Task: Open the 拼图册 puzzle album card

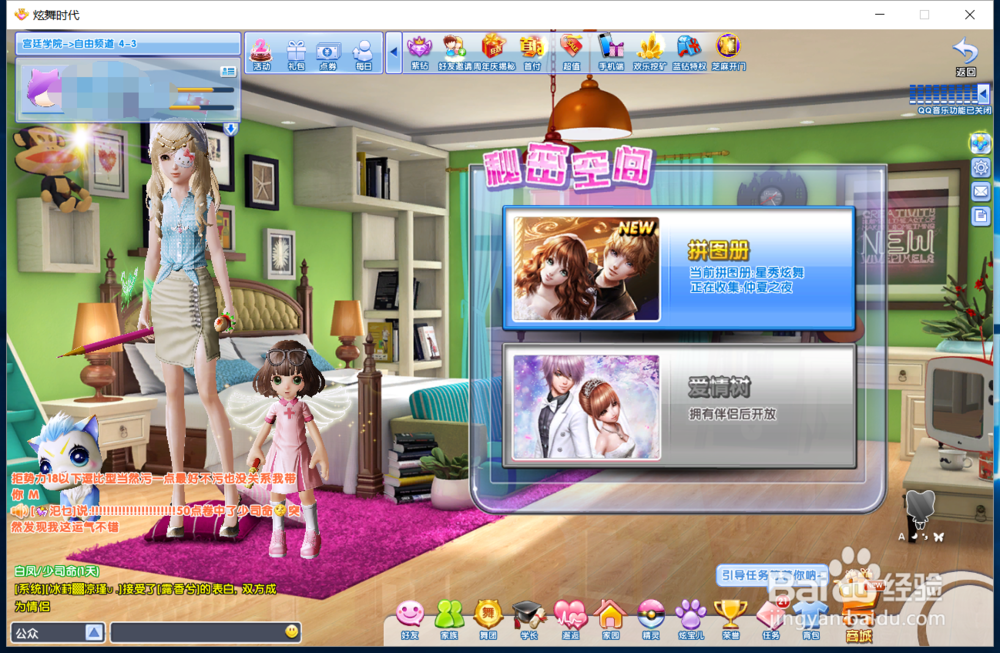Action: tap(679, 268)
